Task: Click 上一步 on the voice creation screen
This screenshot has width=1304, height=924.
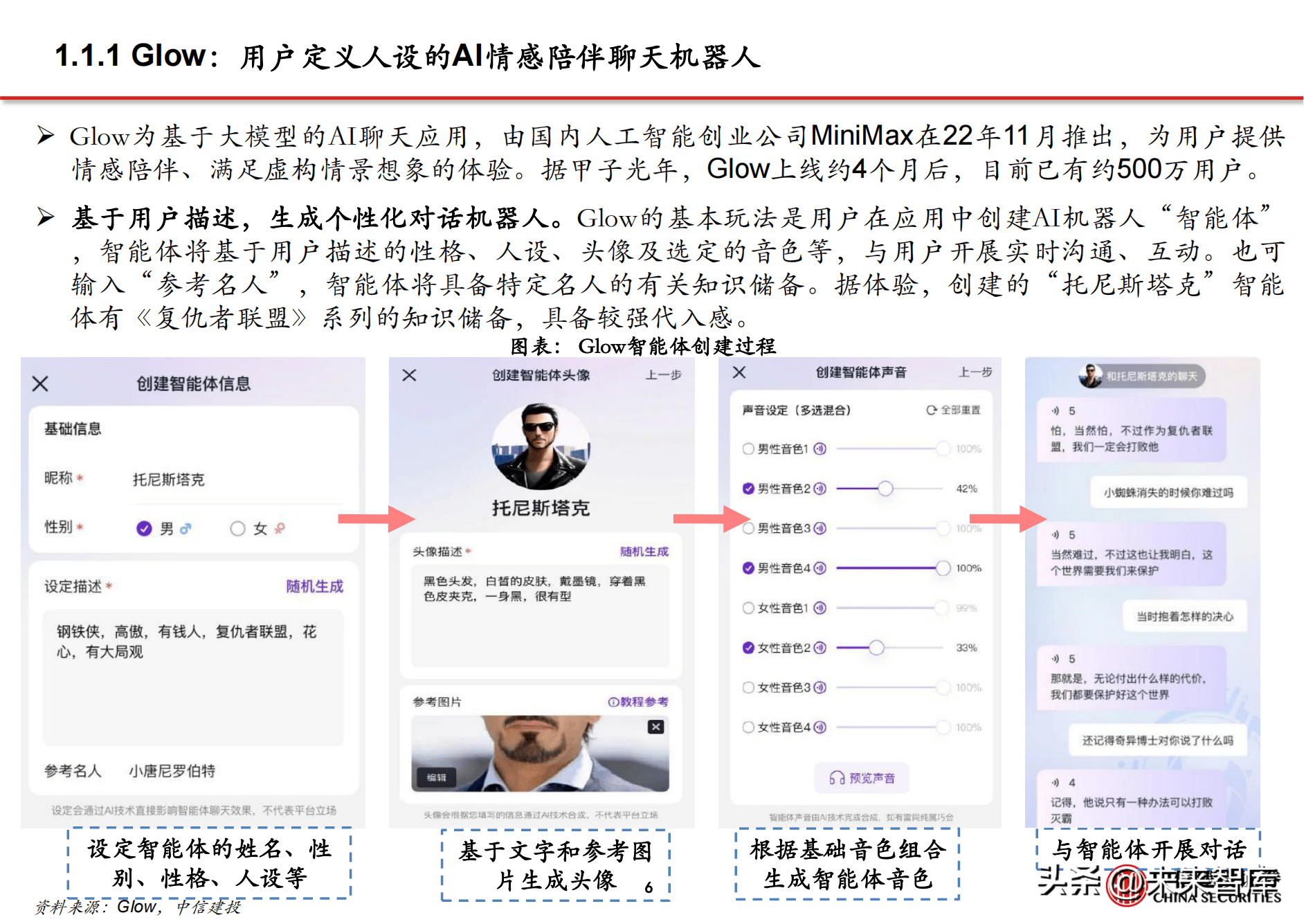Action: click(x=975, y=372)
